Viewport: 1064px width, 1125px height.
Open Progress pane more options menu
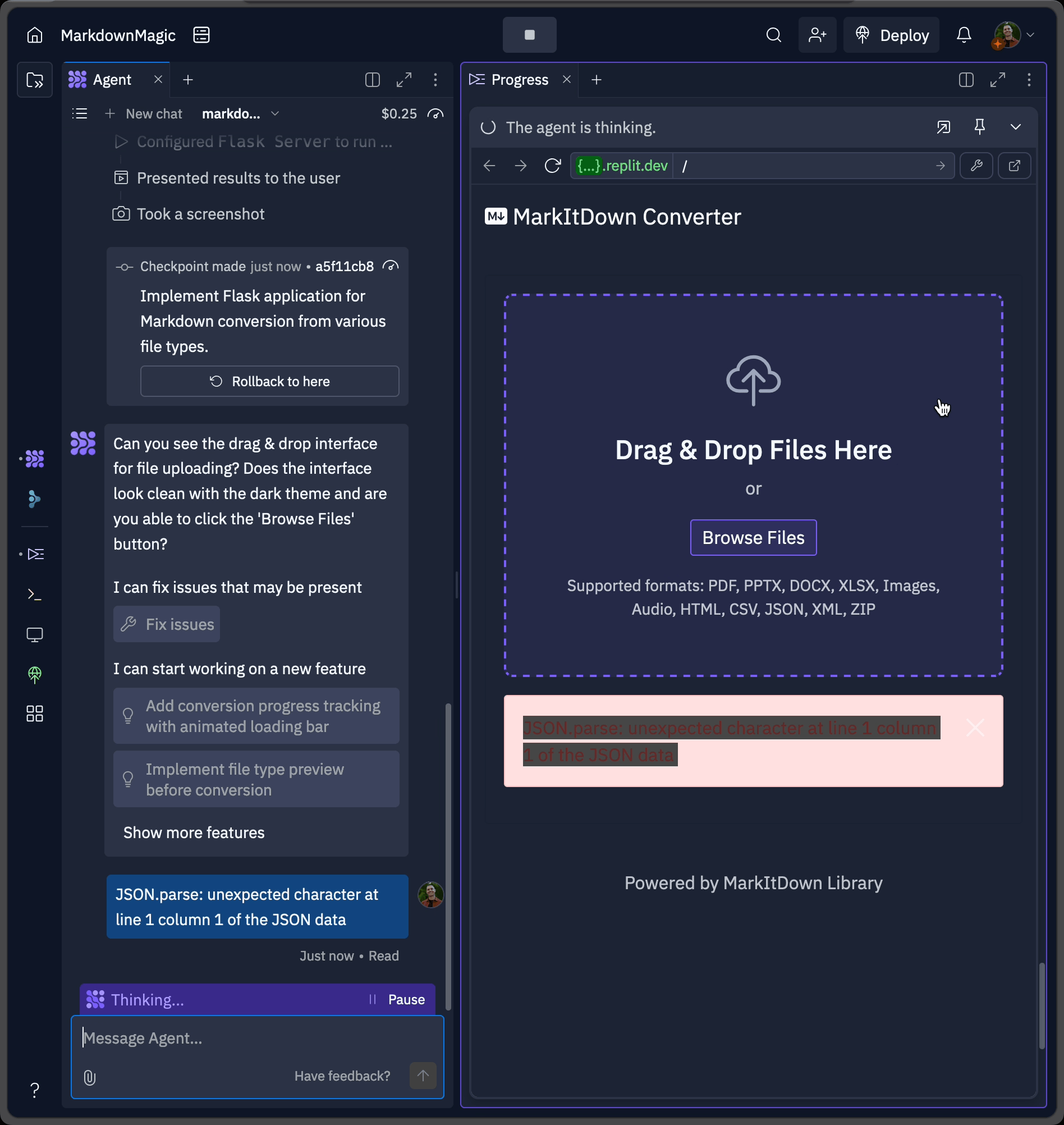pyautogui.click(x=1029, y=80)
